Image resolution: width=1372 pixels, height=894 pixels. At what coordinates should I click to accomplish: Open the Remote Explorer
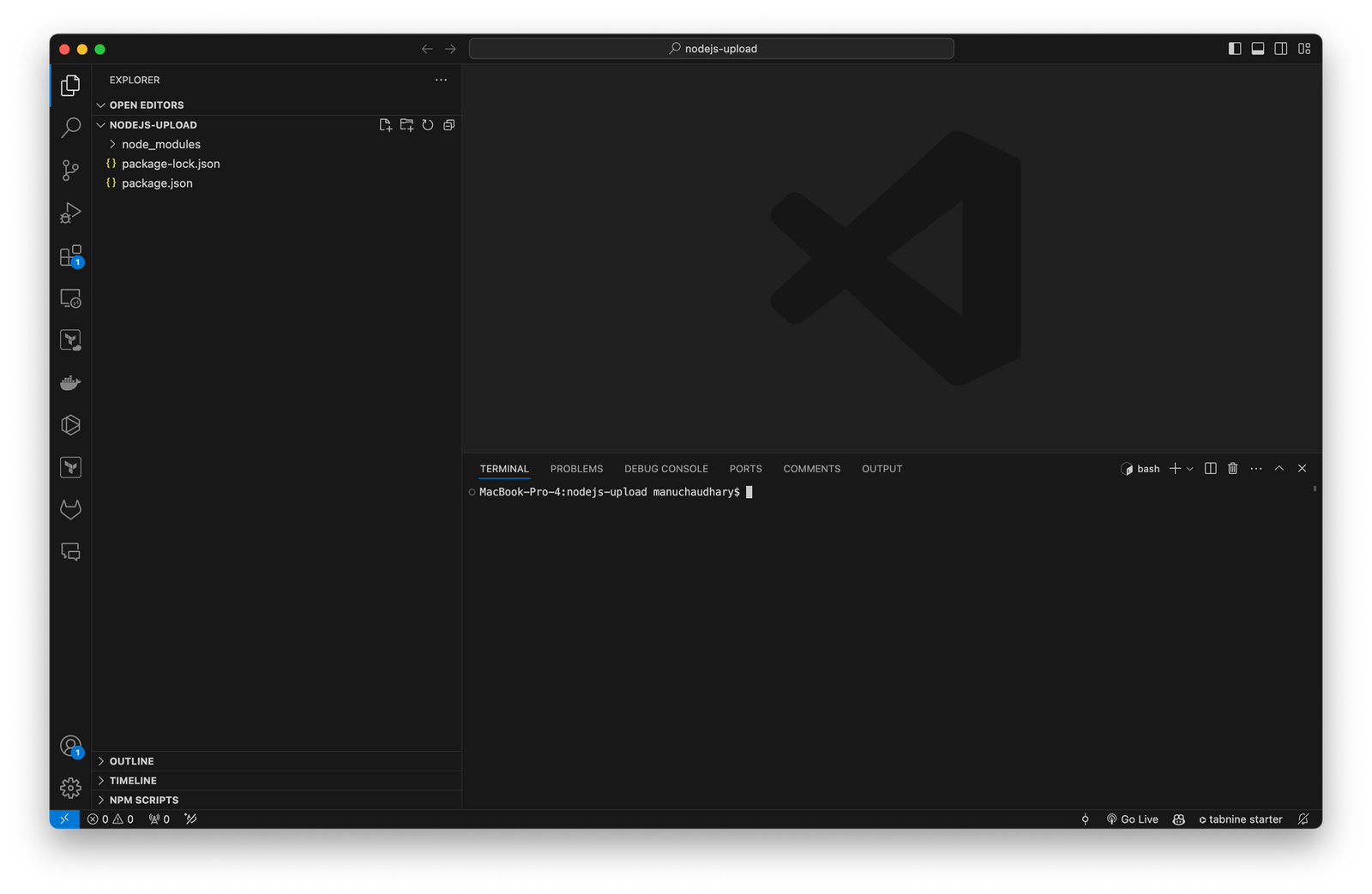point(70,297)
